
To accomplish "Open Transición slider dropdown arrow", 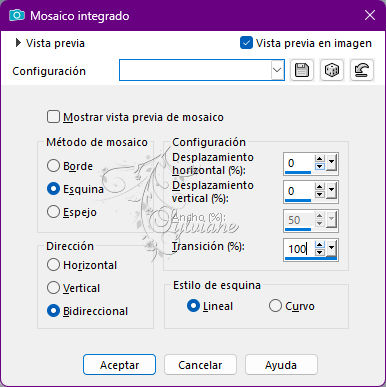I will pyautogui.click(x=331, y=248).
